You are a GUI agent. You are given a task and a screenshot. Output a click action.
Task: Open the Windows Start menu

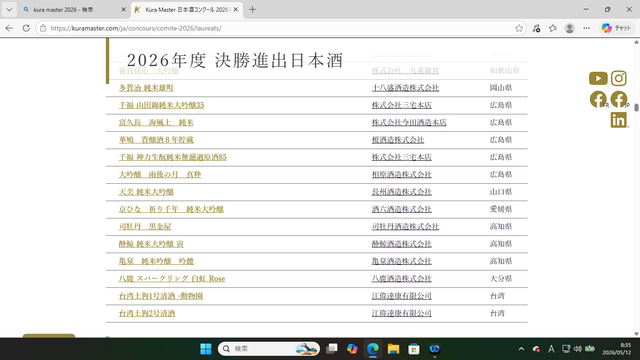[x=206, y=349]
